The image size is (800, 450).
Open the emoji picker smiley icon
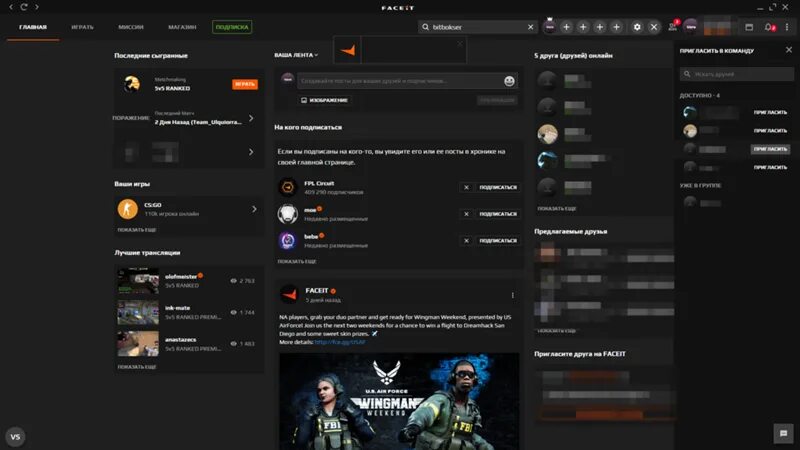tap(509, 81)
